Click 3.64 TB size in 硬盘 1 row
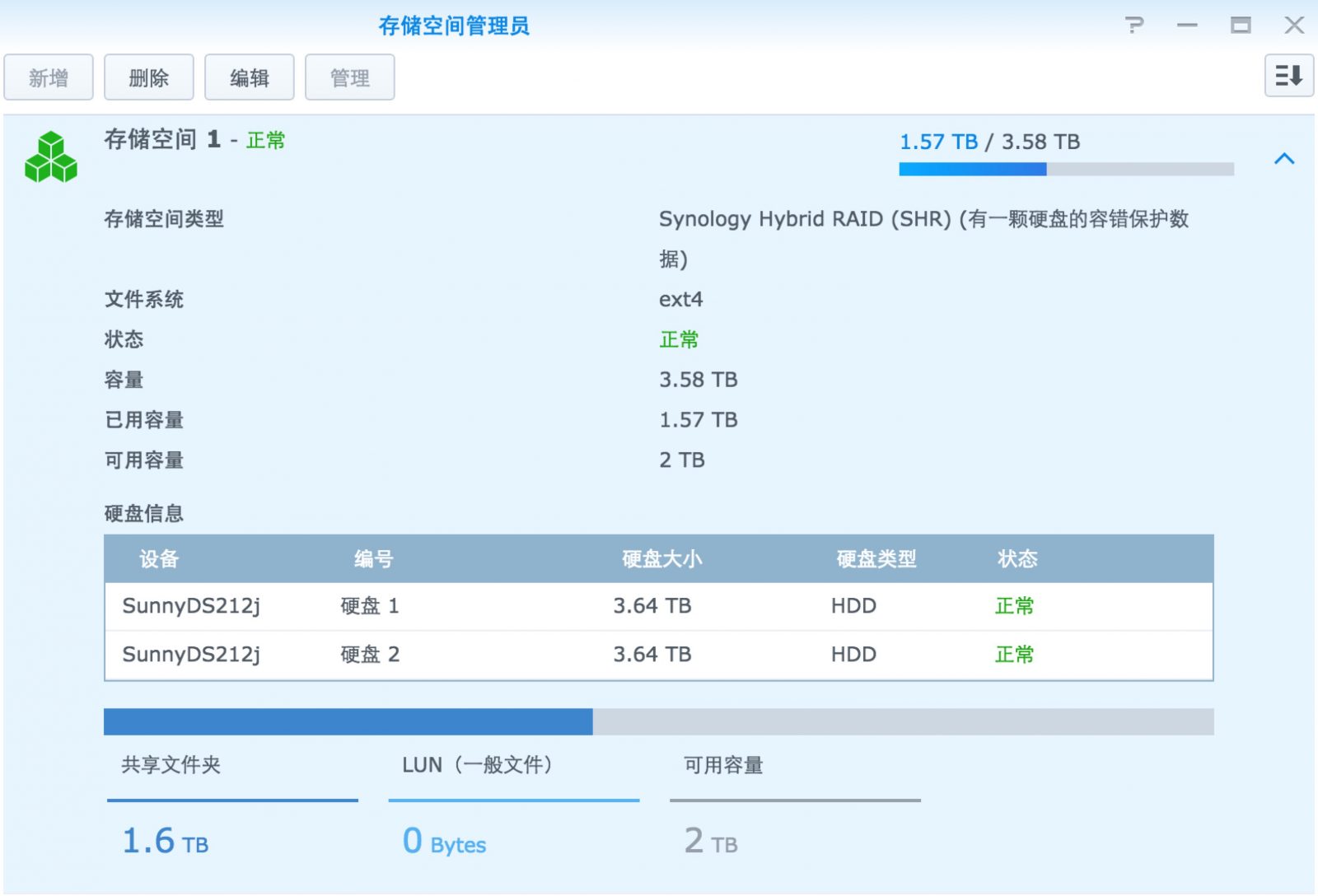Screen dimensions: 1318x896 pos(652,606)
